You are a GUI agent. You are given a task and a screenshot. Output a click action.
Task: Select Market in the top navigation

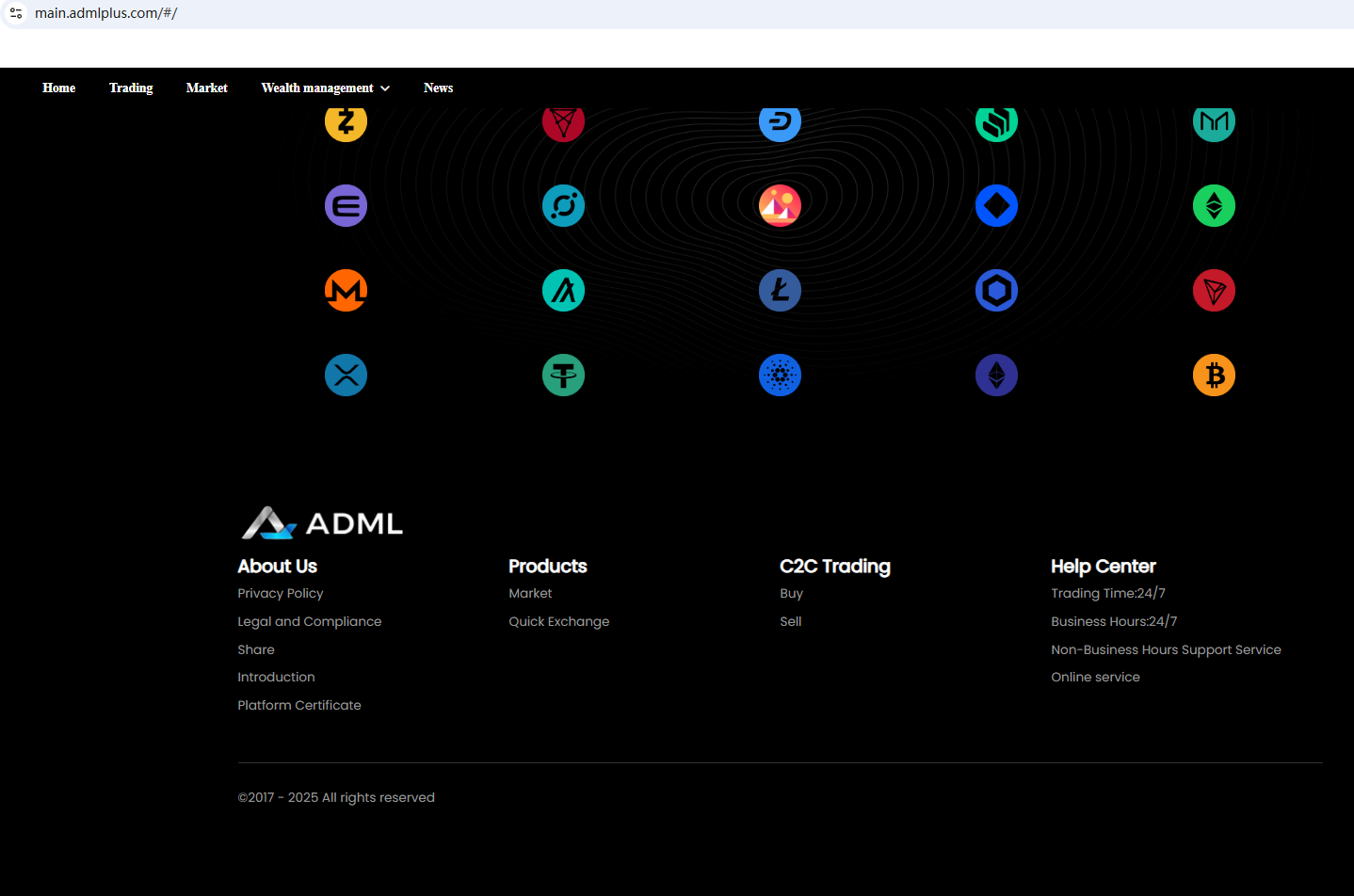[x=207, y=88]
